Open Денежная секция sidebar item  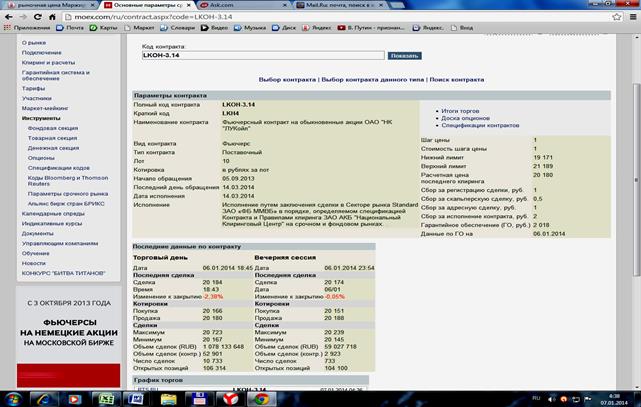[x=54, y=148]
